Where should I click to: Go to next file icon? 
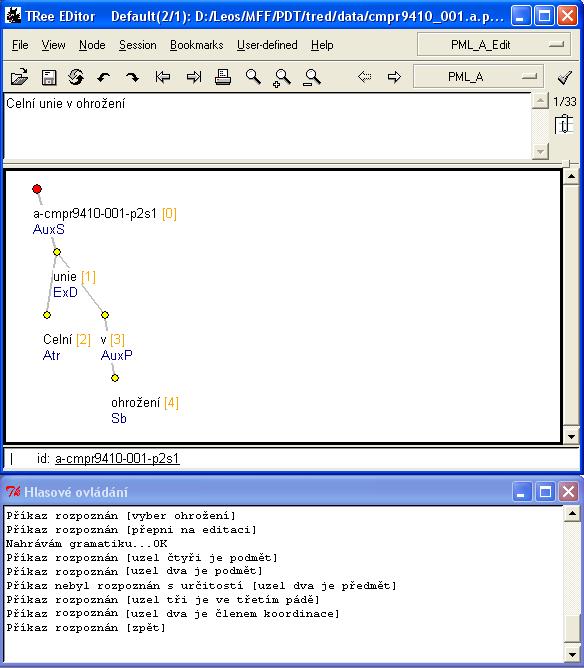coord(194,77)
